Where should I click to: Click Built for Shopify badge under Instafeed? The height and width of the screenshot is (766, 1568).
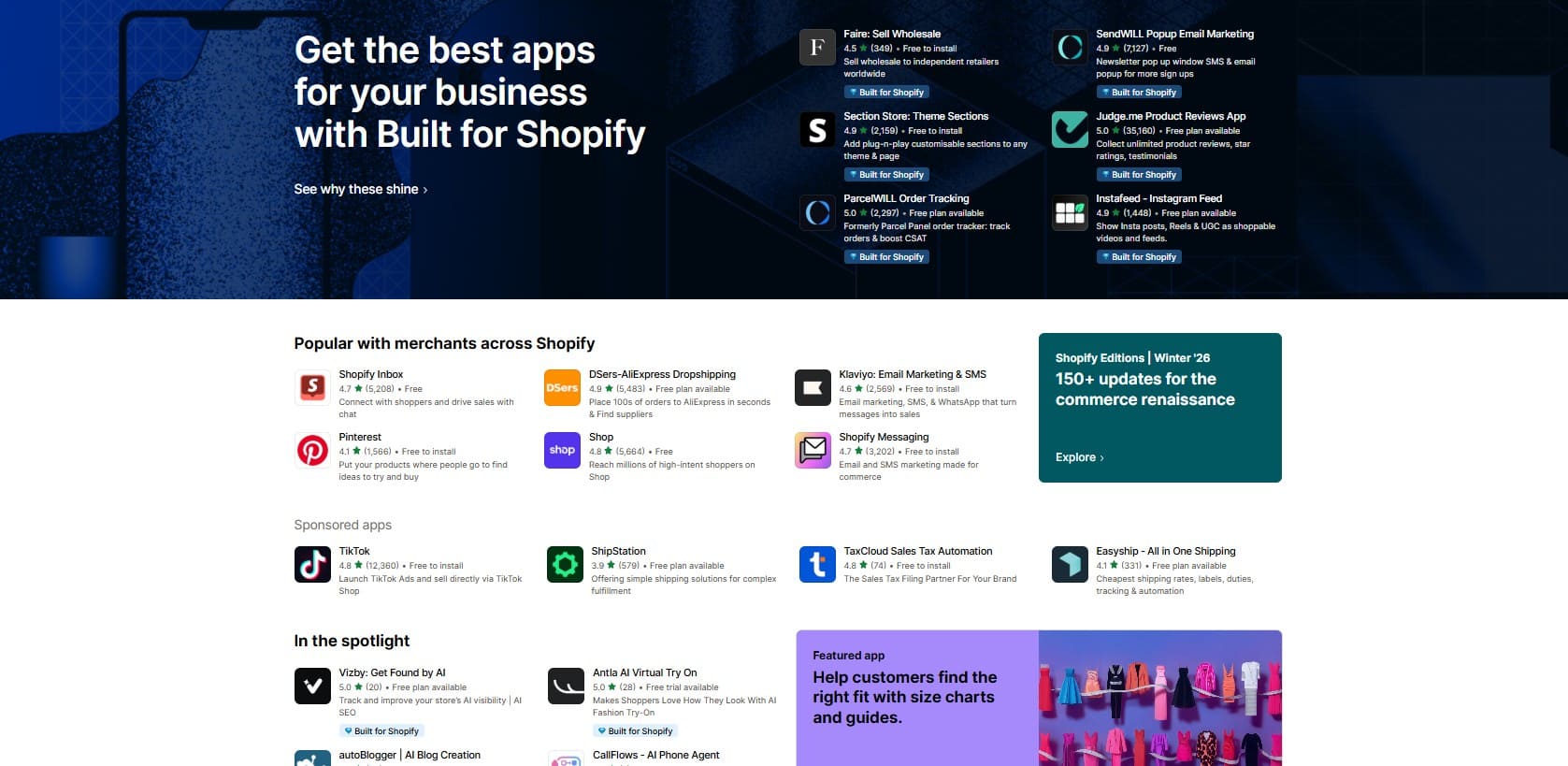(x=1139, y=256)
